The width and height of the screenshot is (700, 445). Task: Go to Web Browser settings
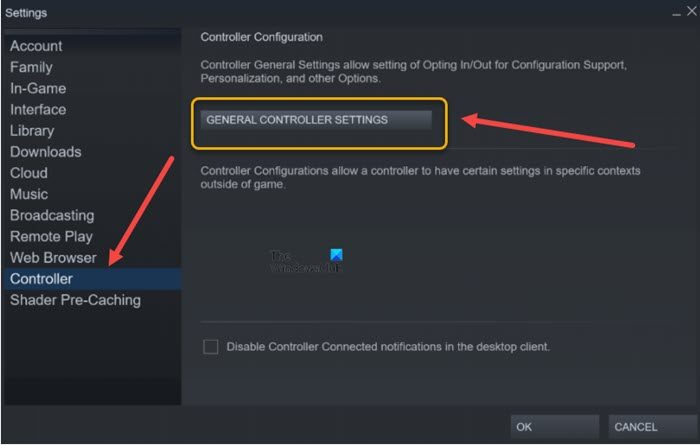[53, 258]
